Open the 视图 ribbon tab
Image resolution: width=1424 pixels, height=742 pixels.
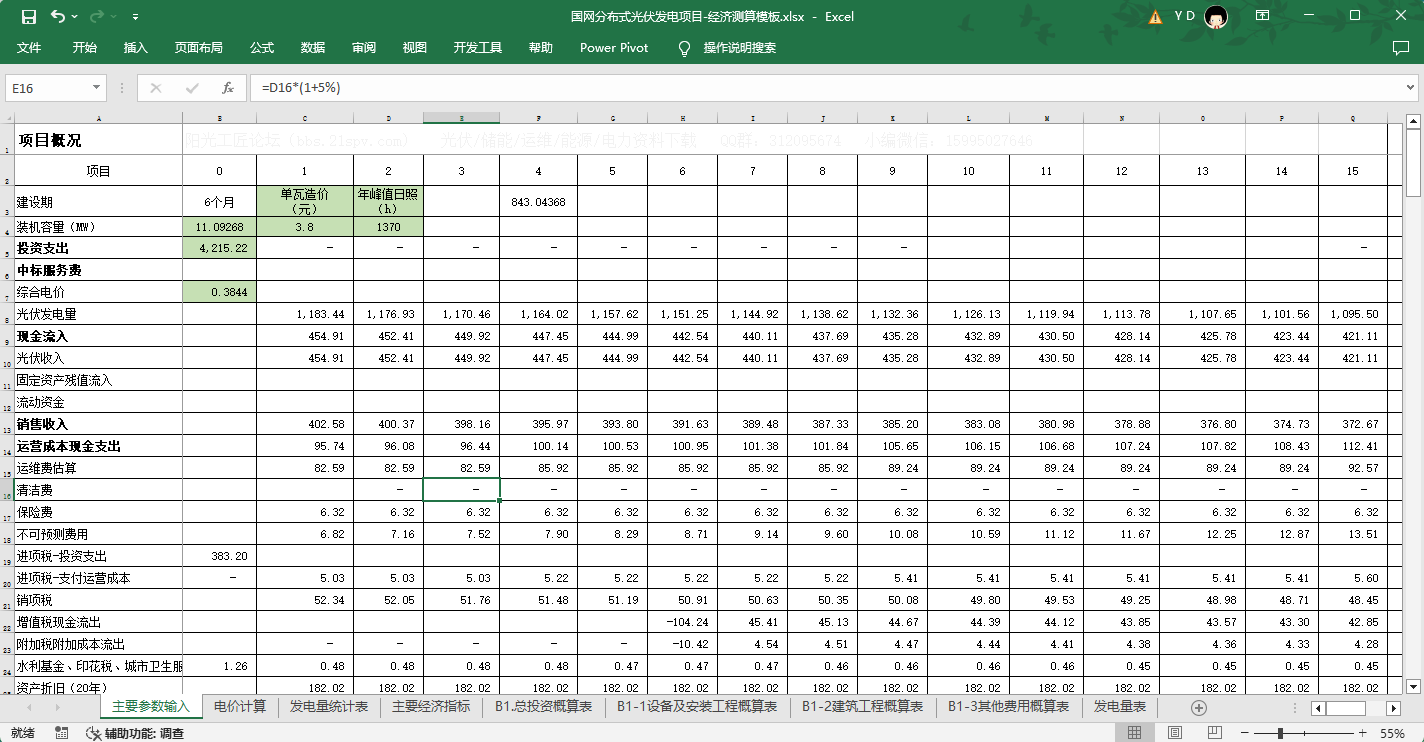pyautogui.click(x=415, y=47)
